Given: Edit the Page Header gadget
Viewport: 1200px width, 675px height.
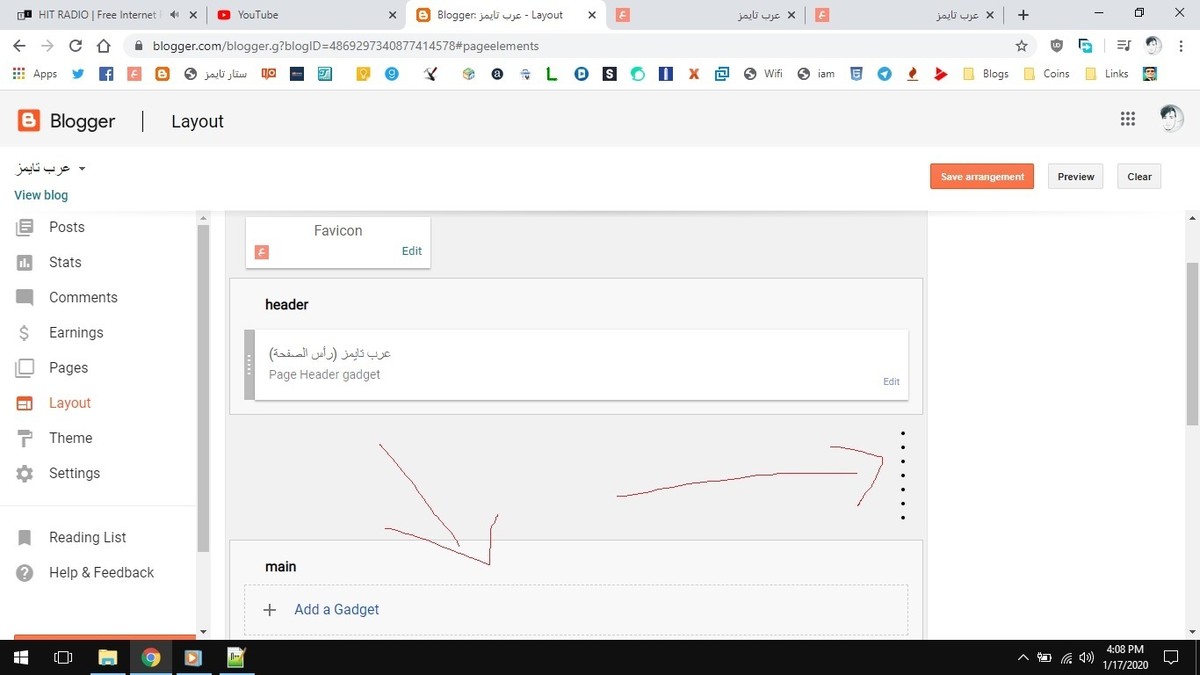Looking at the screenshot, I should pyautogui.click(x=891, y=381).
